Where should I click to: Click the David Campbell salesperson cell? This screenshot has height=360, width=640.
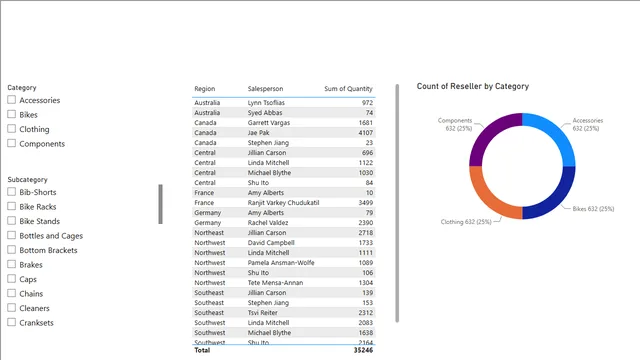coord(271,242)
